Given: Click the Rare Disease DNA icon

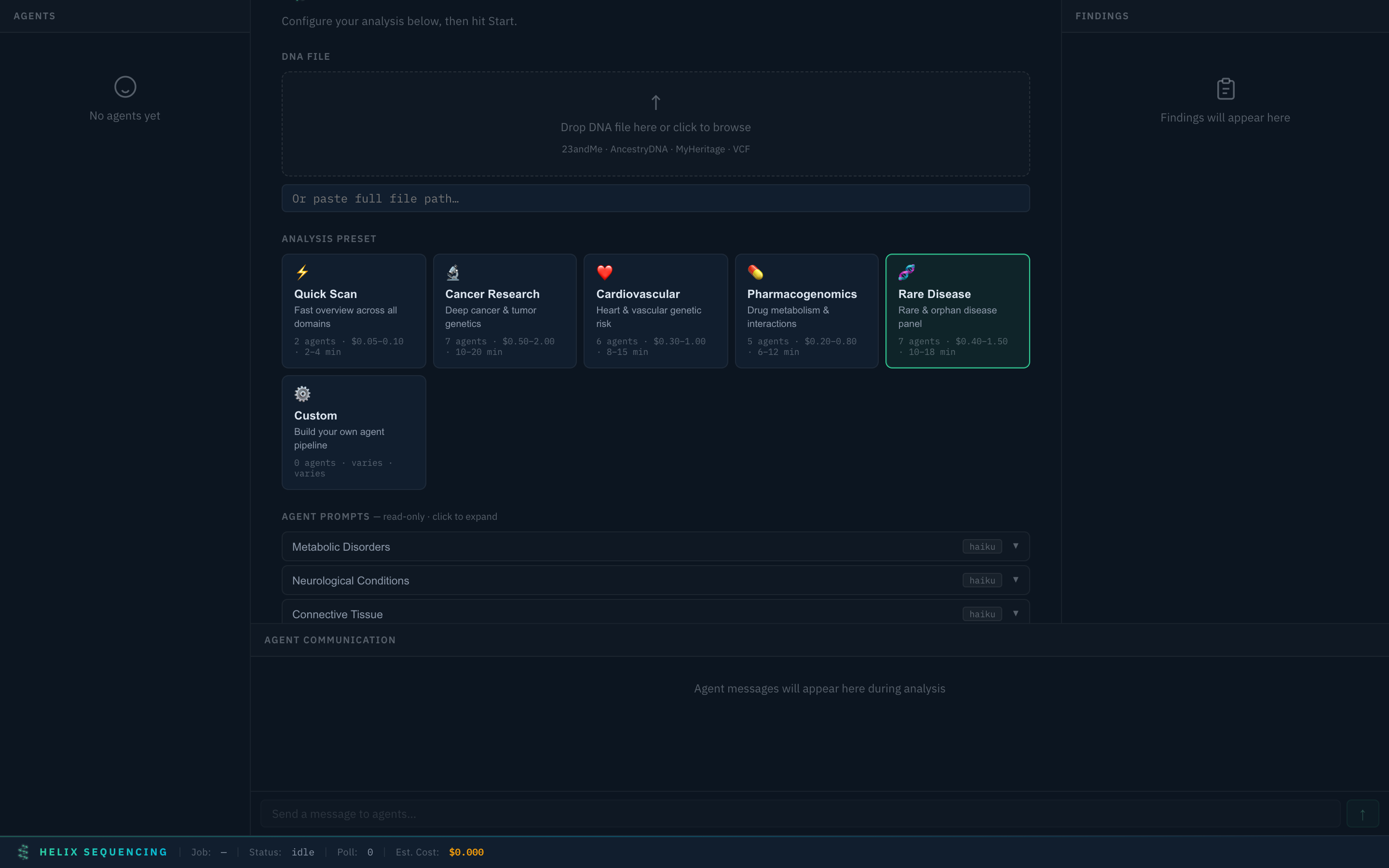Looking at the screenshot, I should point(906,272).
